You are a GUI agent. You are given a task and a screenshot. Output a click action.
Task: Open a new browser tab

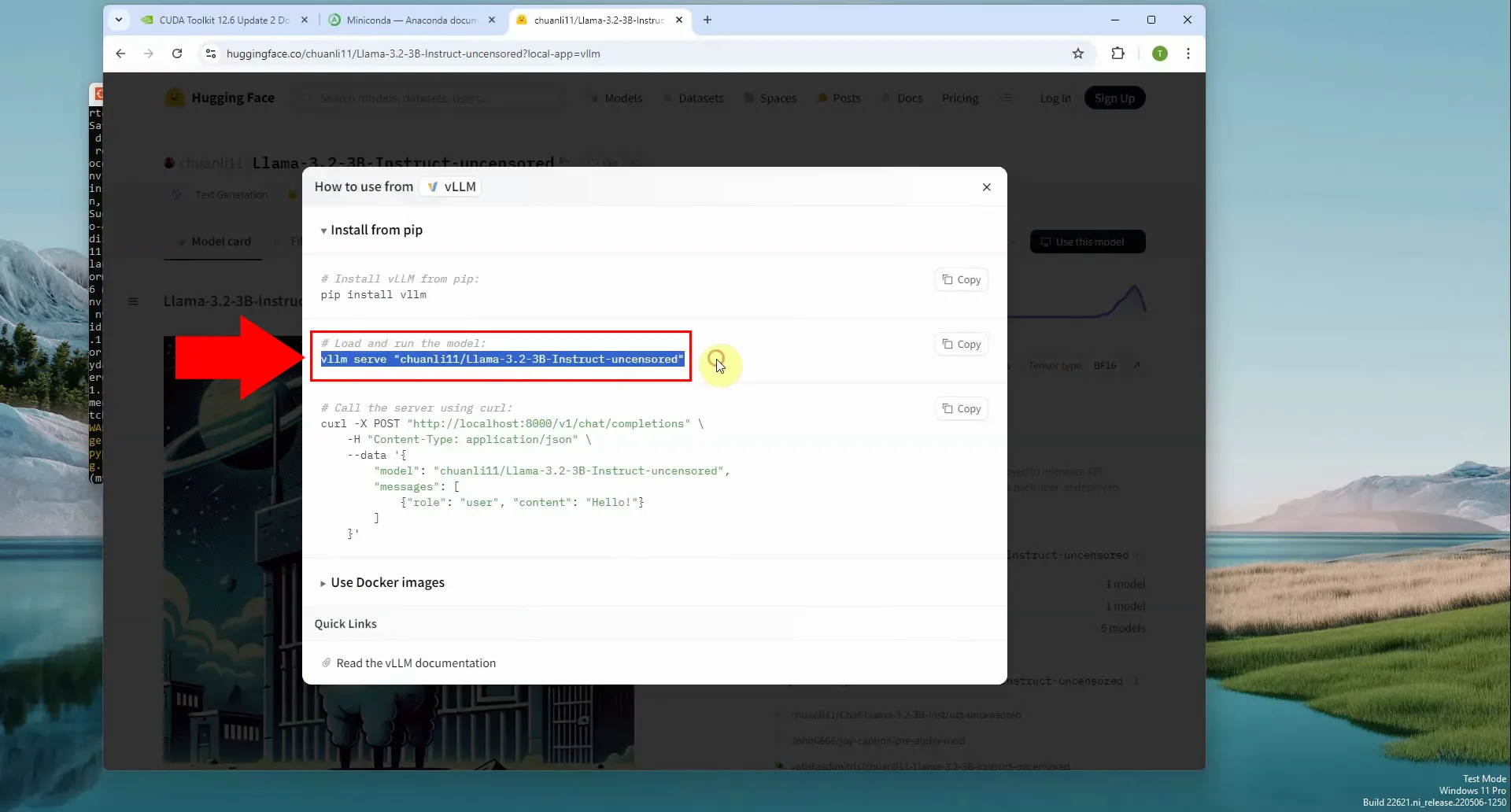[707, 20]
